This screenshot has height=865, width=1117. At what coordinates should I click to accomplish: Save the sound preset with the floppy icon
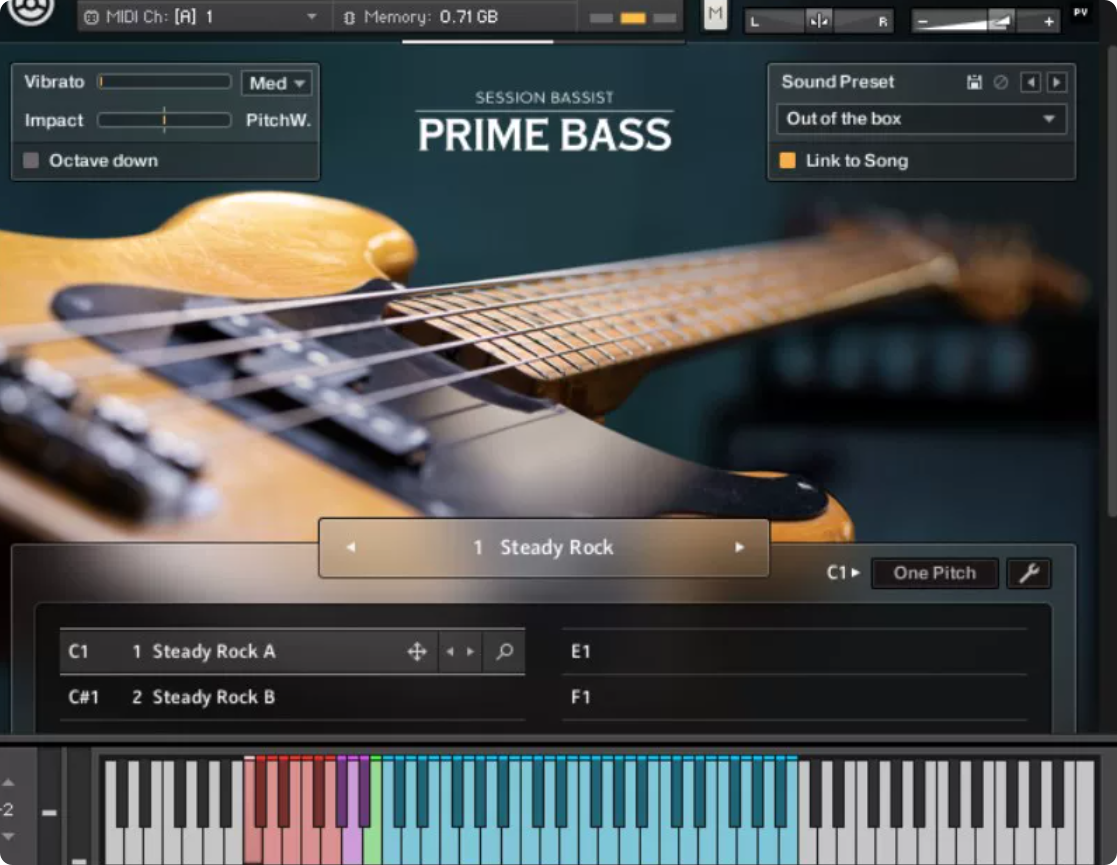[x=974, y=83]
